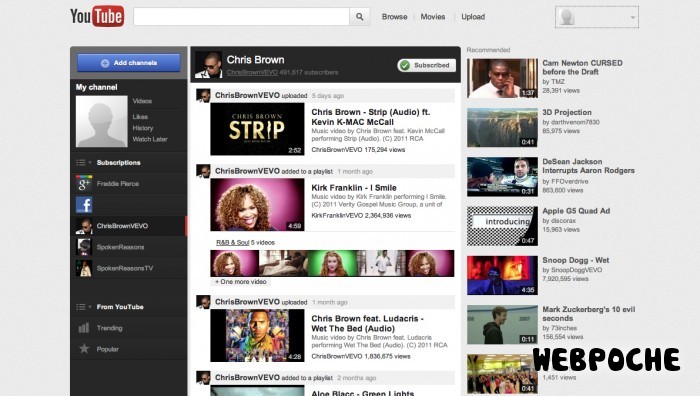Open Watch Later list
Viewport: 700px width, 396px height.
point(150,139)
